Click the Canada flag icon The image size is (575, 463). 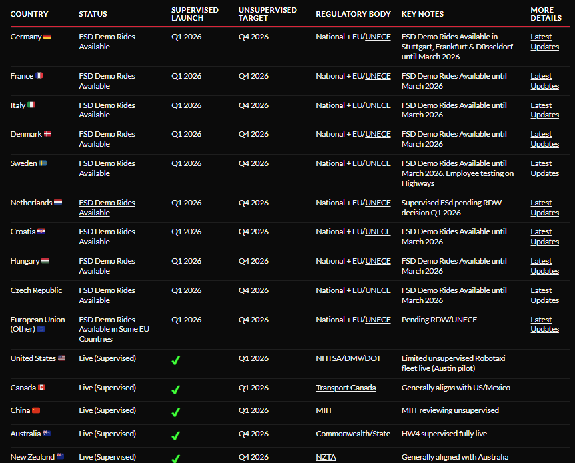[x=41, y=387]
